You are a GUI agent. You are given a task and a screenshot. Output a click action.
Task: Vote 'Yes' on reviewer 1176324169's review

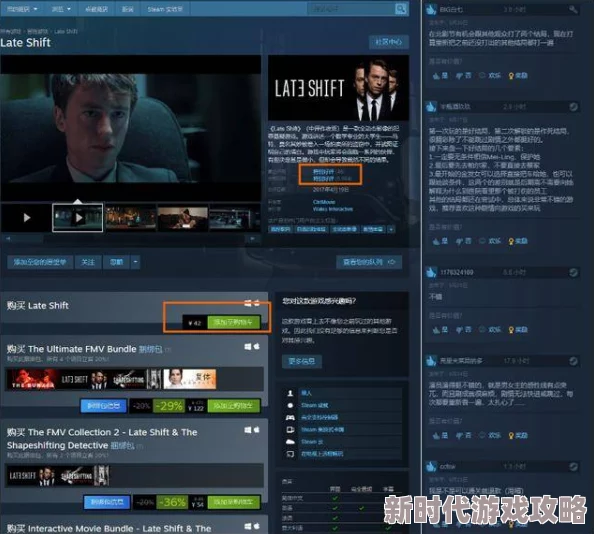coord(440,330)
